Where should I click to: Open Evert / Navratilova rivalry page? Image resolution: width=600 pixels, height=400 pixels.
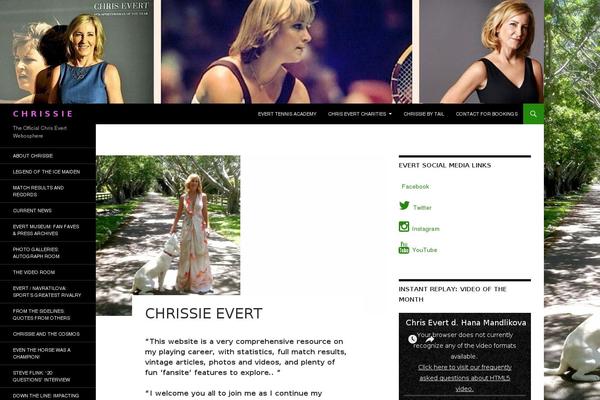[x=48, y=292]
